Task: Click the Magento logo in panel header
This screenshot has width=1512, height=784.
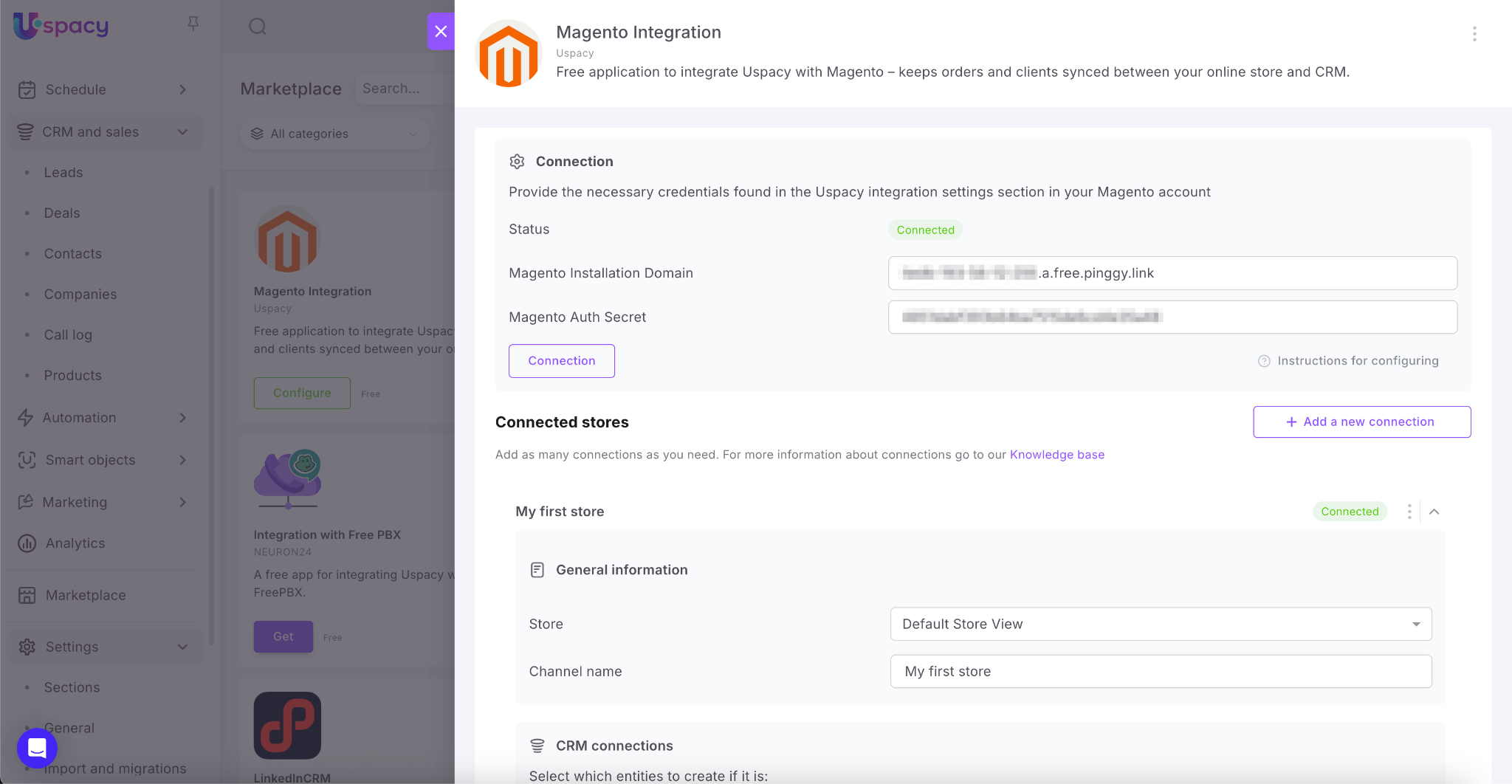Action: [509, 55]
